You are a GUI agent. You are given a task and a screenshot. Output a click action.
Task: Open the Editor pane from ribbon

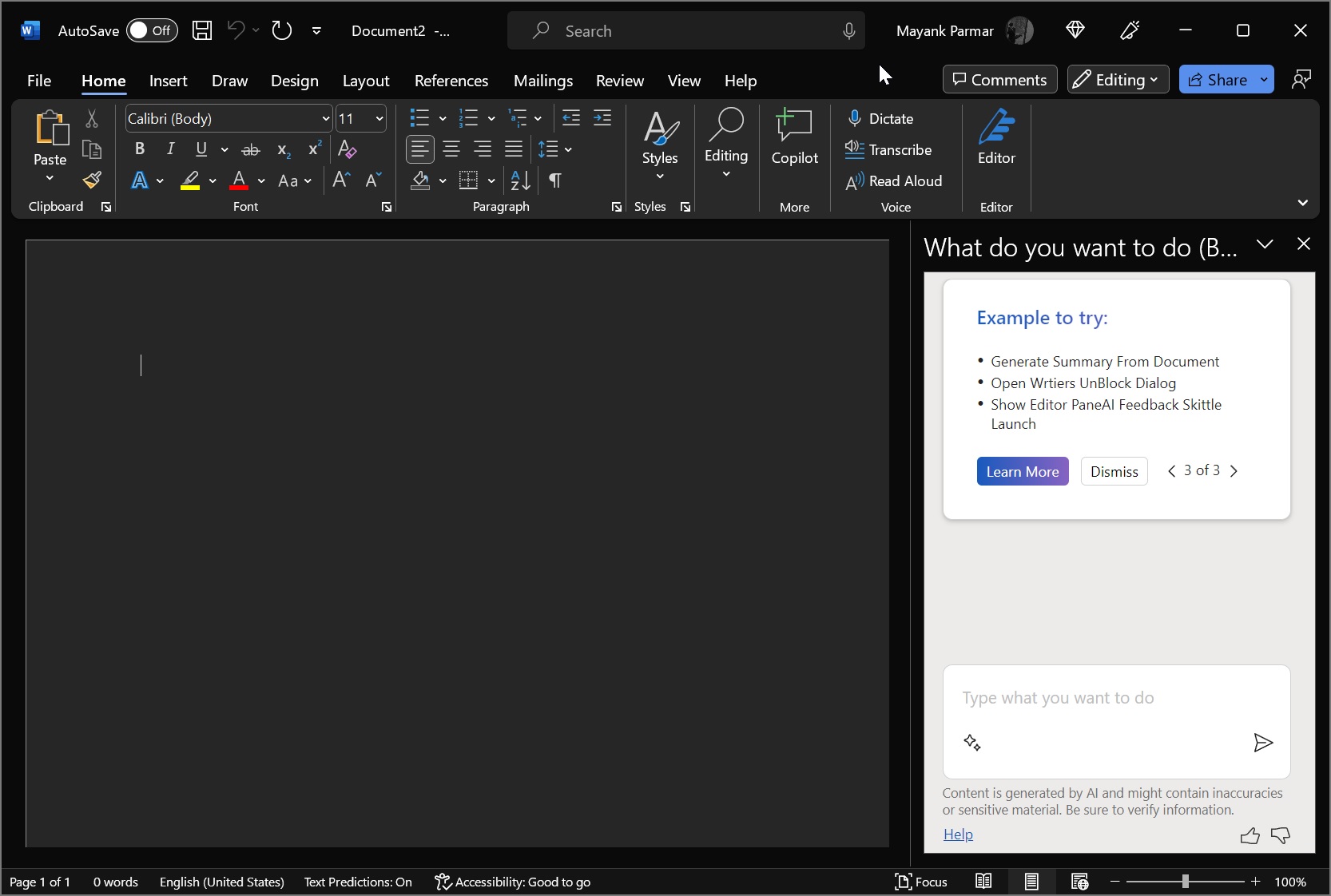pyautogui.click(x=996, y=138)
